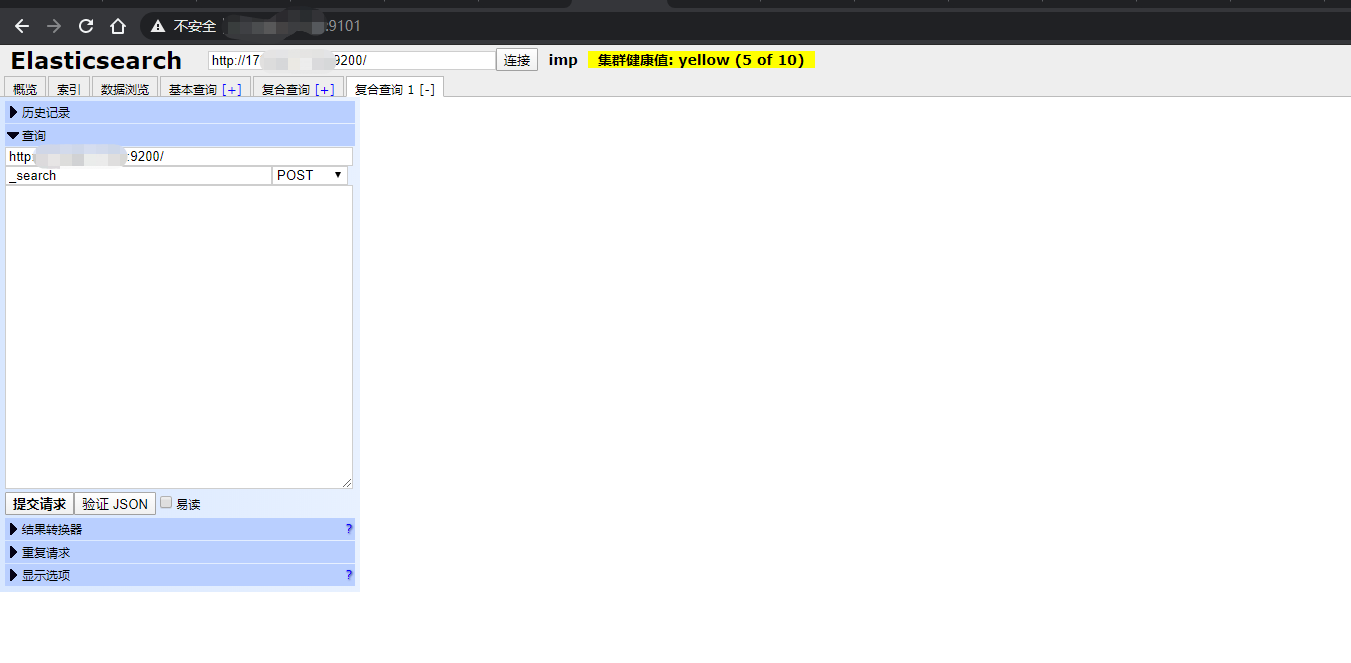Go forward in browser history
This screenshot has height=663, width=1351.
click(54, 26)
